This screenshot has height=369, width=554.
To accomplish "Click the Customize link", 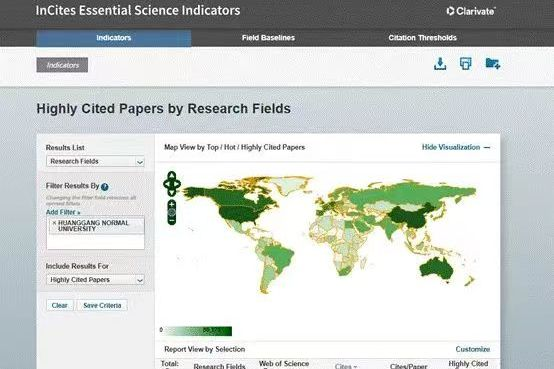I will (472, 349).
